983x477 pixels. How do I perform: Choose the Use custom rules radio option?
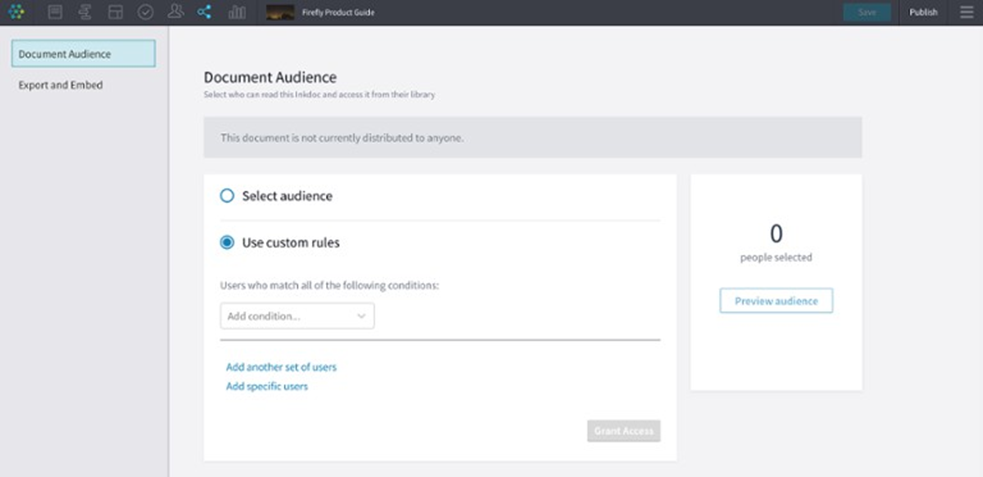point(227,242)
